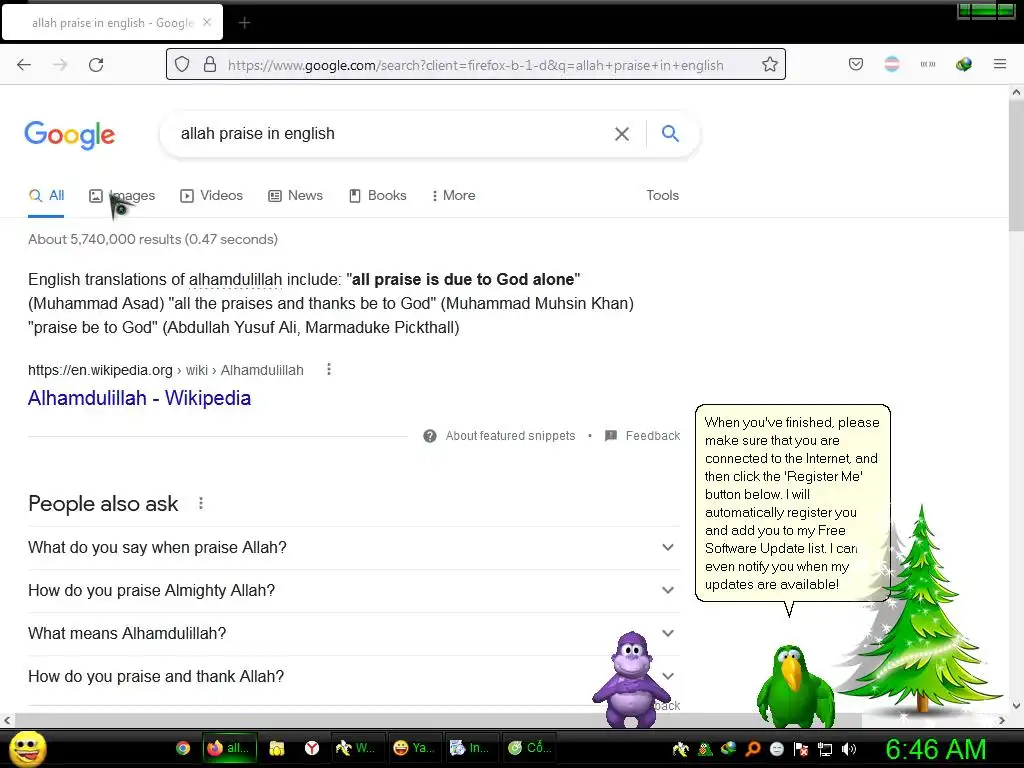
Task: Switch to the 'In...' taskbar window
Action: (x=471, y=748)
